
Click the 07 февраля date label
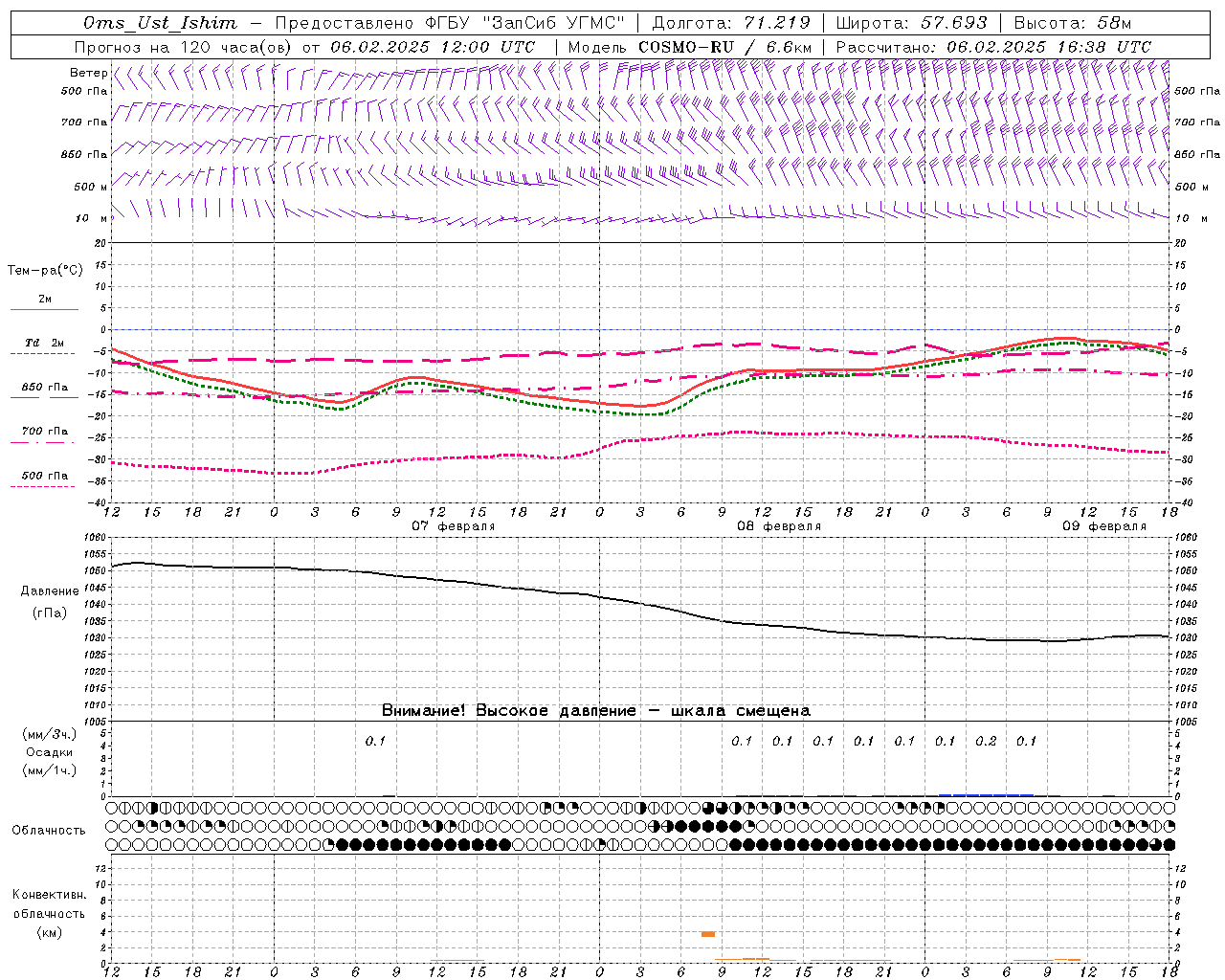pos(454,526)
